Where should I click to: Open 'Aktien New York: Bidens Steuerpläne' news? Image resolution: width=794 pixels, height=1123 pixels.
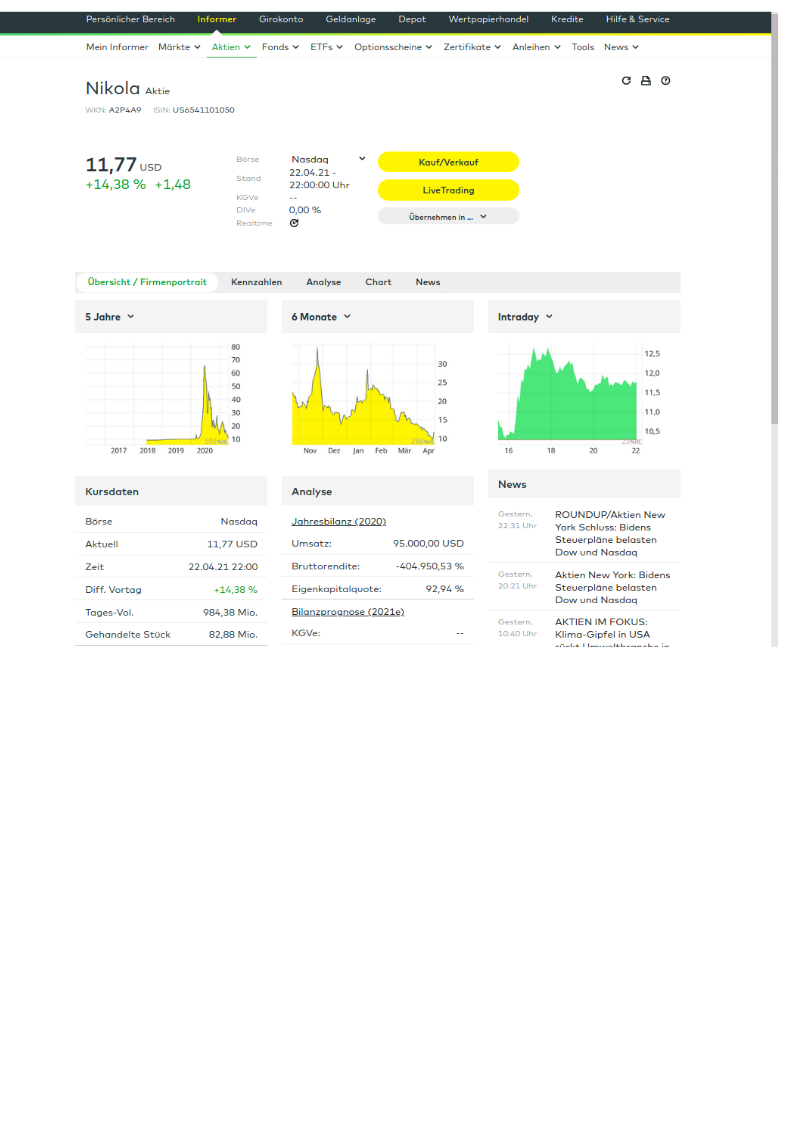pyautogui.click(x=612, y=587)
